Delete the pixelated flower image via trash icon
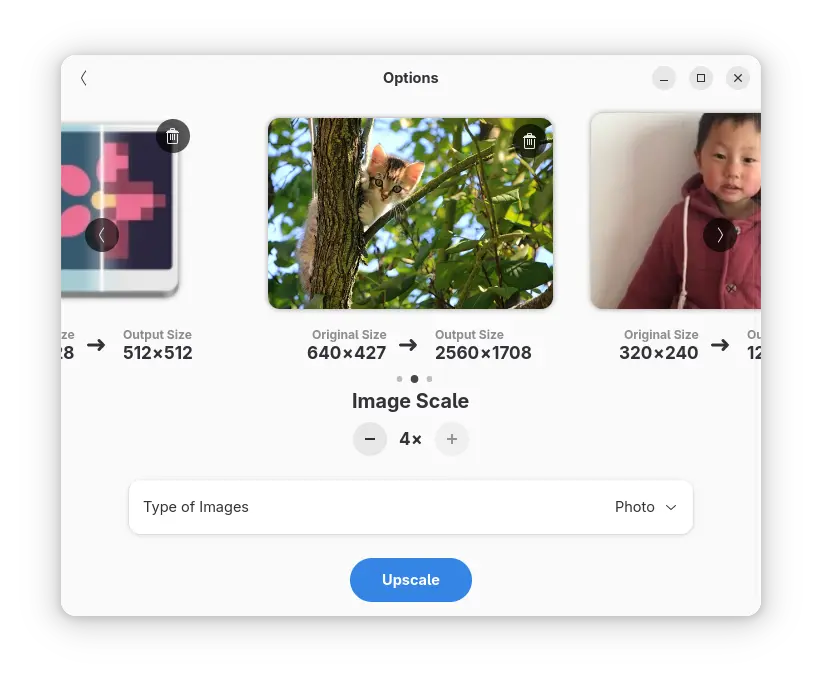This screenshot has height=683, width=822. pos(172,136)
